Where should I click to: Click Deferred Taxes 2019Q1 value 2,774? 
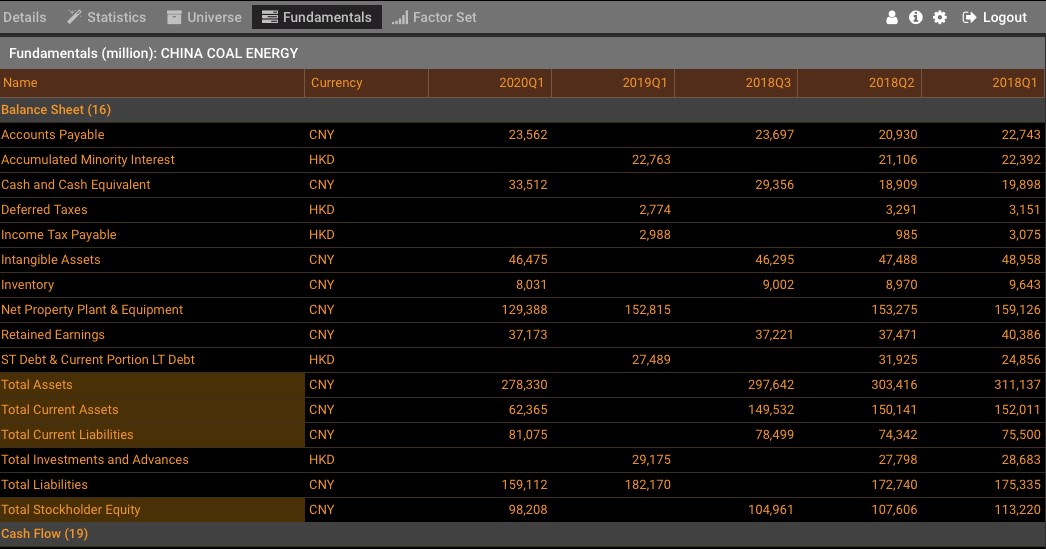coord(654,209)
